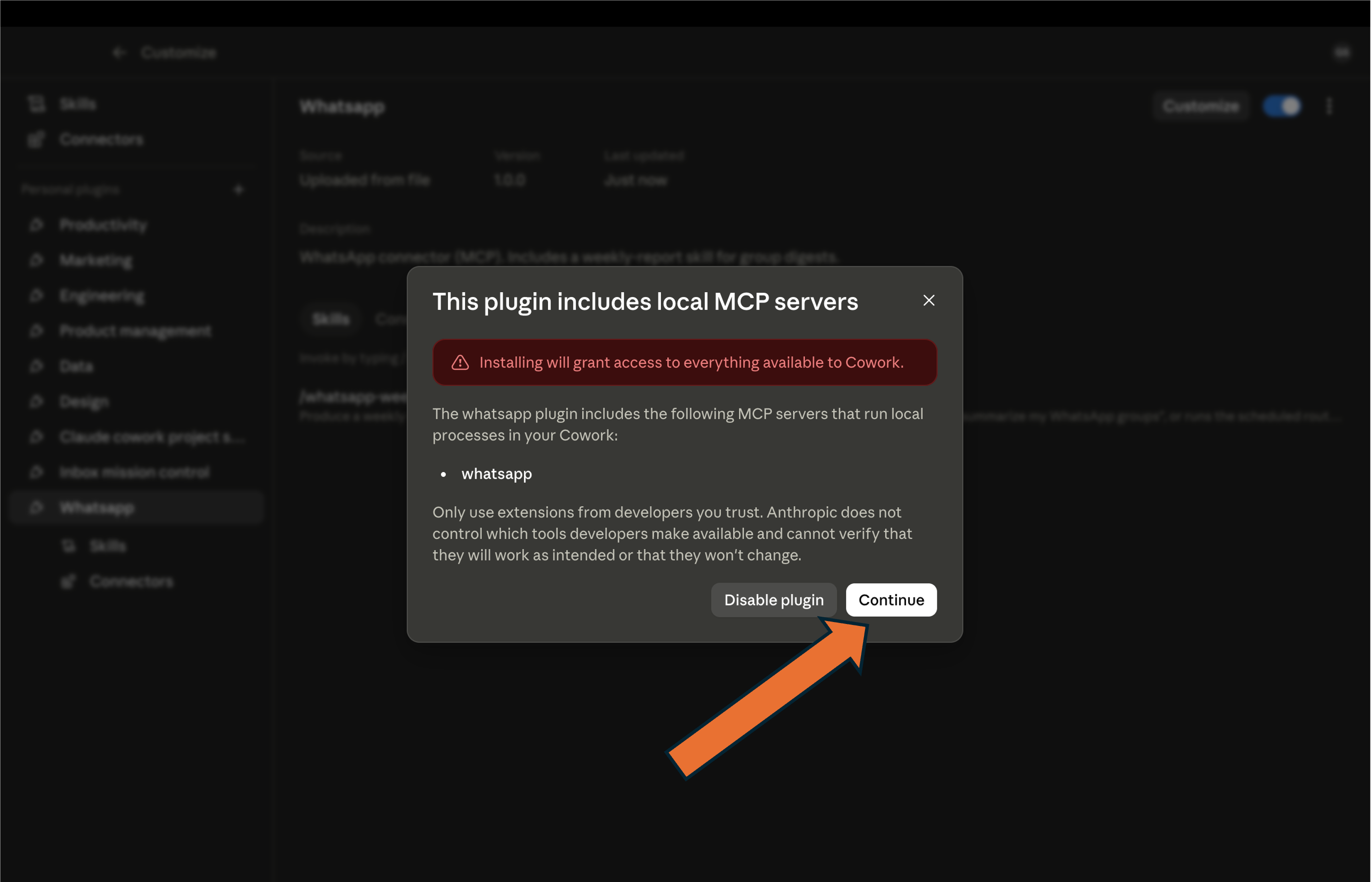The image size is (1372, 882).
Task: Click the red installing access warning banner
Action: click(x=685, y=362)
